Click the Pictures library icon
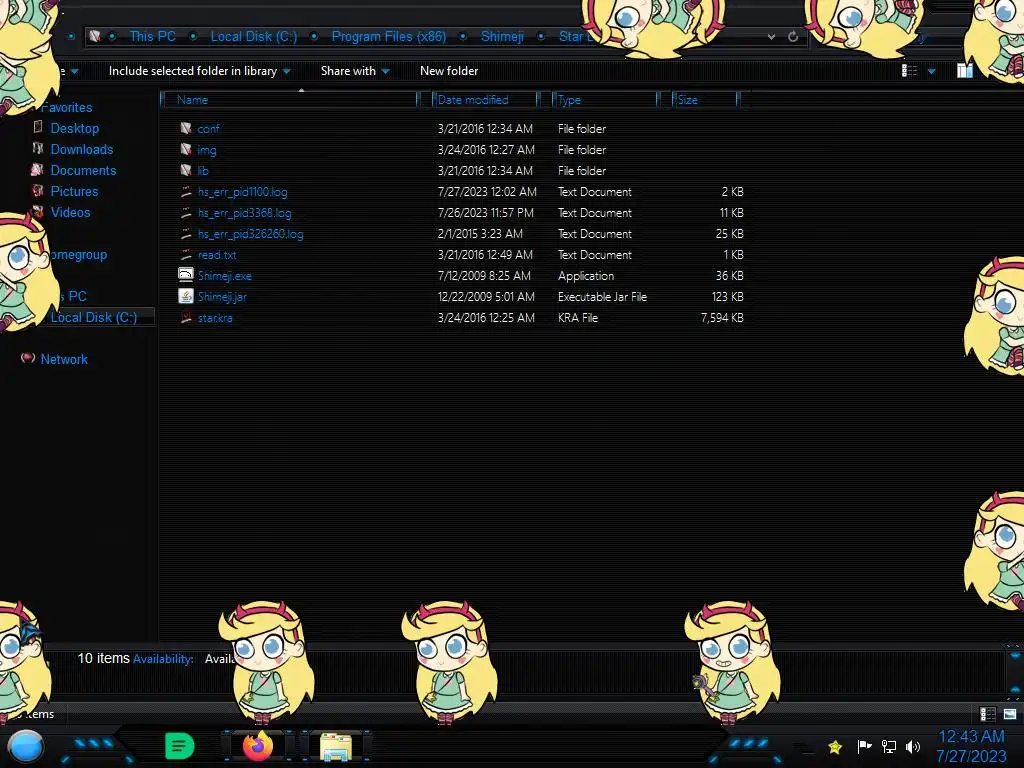1024x768 pixels. (x=38, y=191)
